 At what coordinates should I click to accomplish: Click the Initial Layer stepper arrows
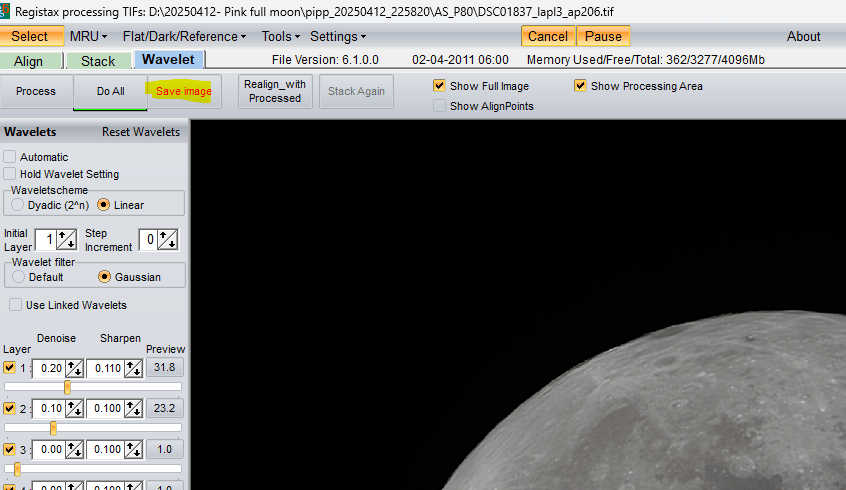(x=67, y=240)
